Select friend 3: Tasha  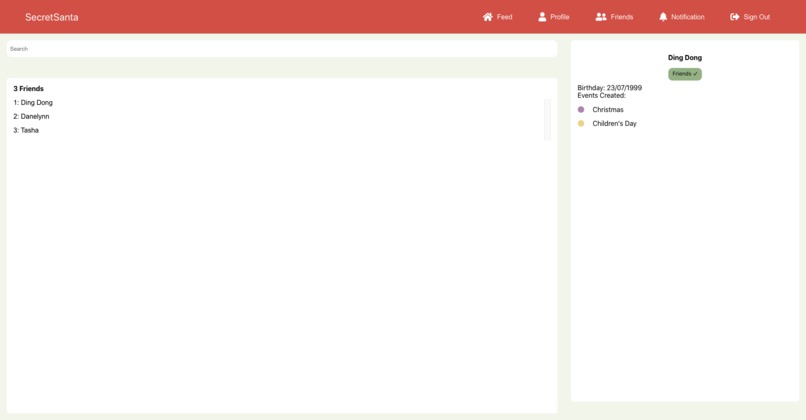26,130
